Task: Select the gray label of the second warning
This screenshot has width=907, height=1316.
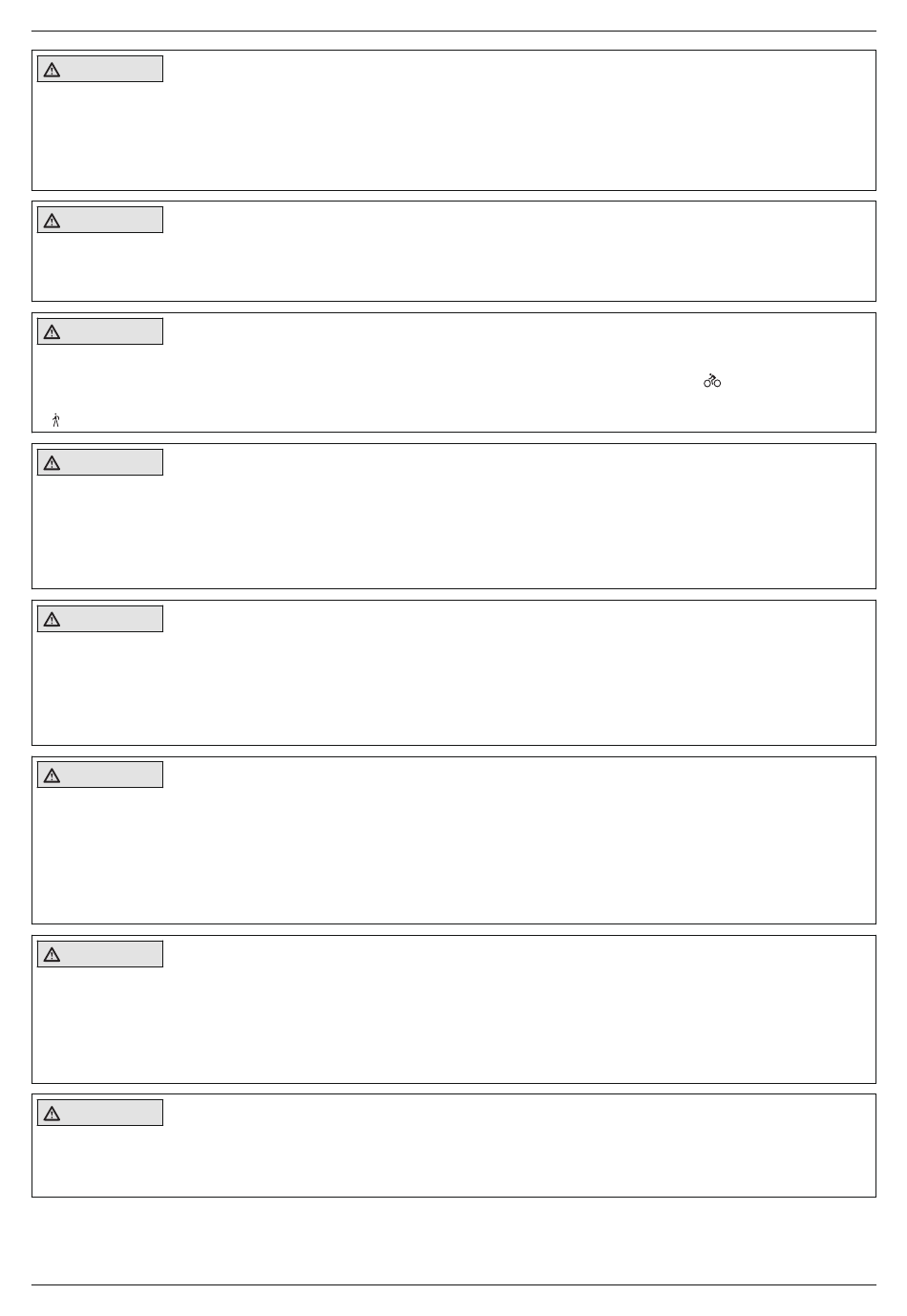Action: click(x=100, y=220)
